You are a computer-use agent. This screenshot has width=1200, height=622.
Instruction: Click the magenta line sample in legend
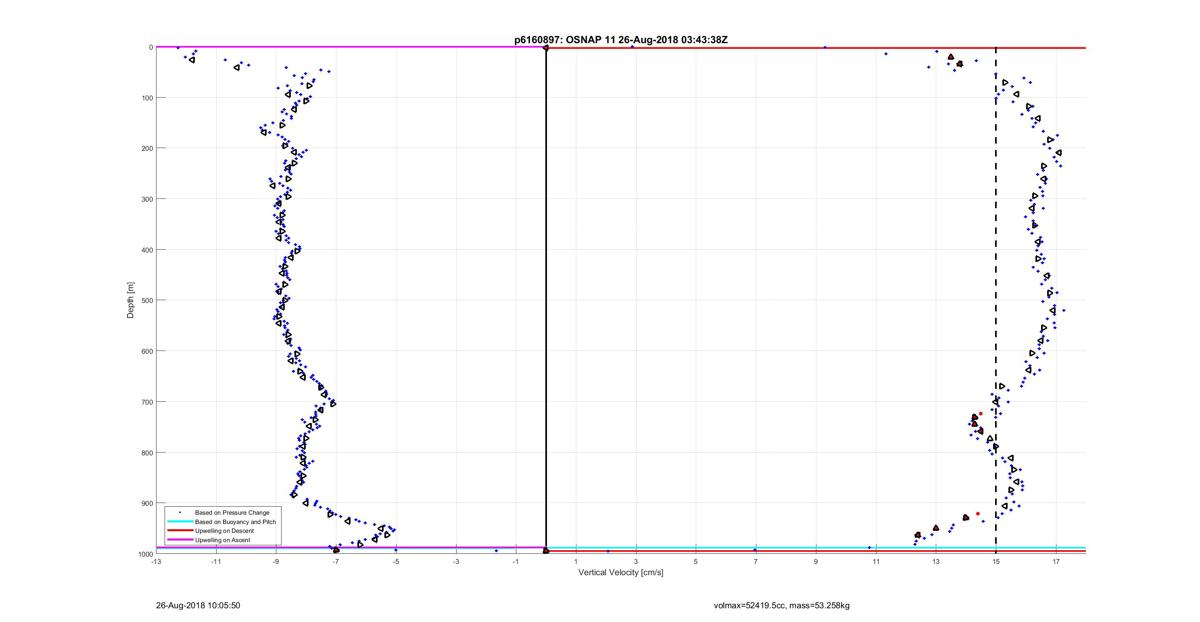click(x=180, y=540)
